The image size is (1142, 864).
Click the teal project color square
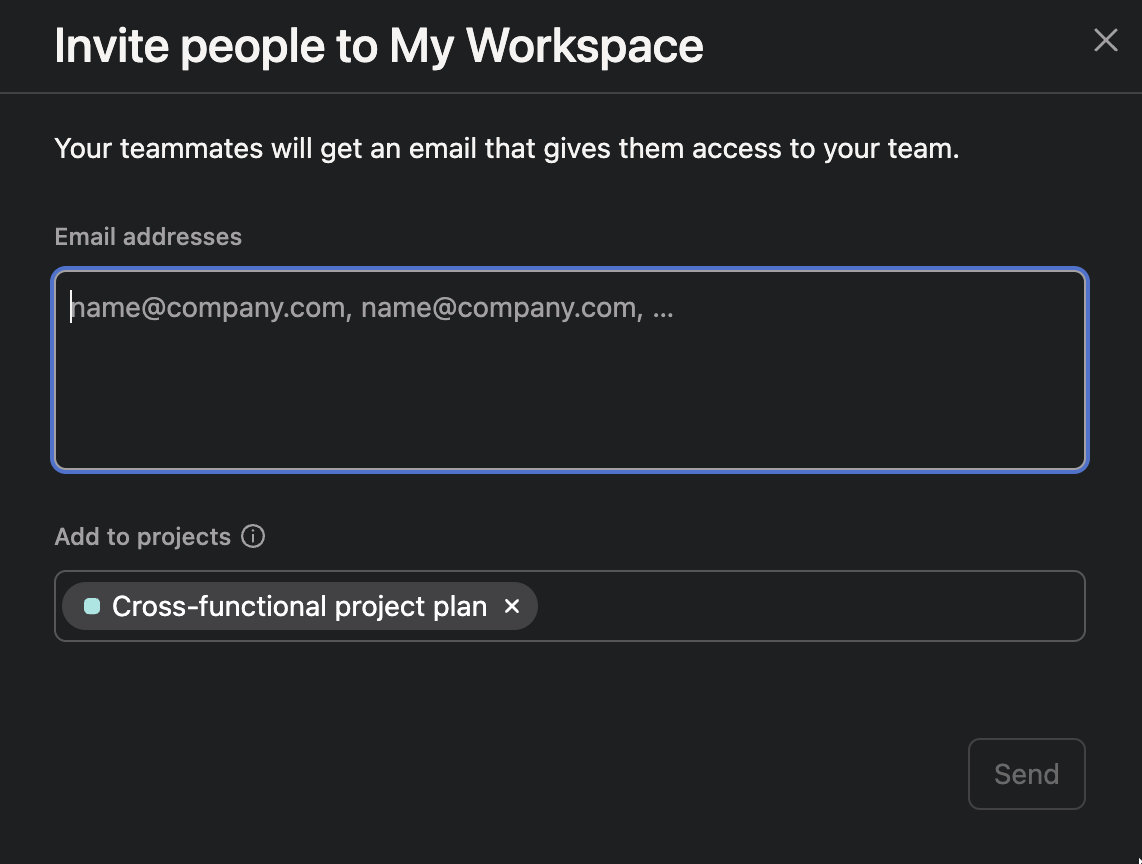point(92,606)
